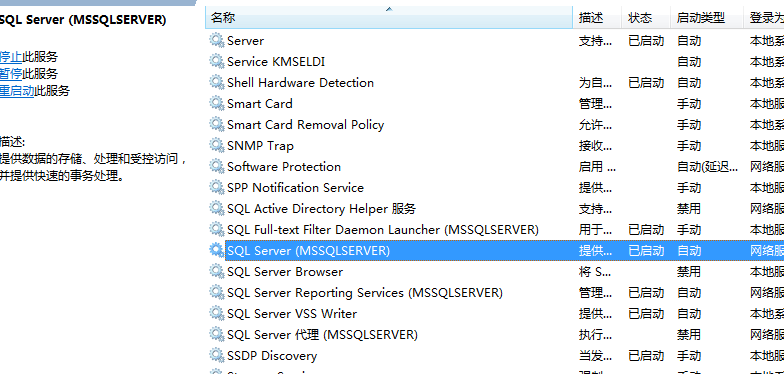
Task: Select SQL Active Directory Helper 服务 name
Action: pos(322,208)
